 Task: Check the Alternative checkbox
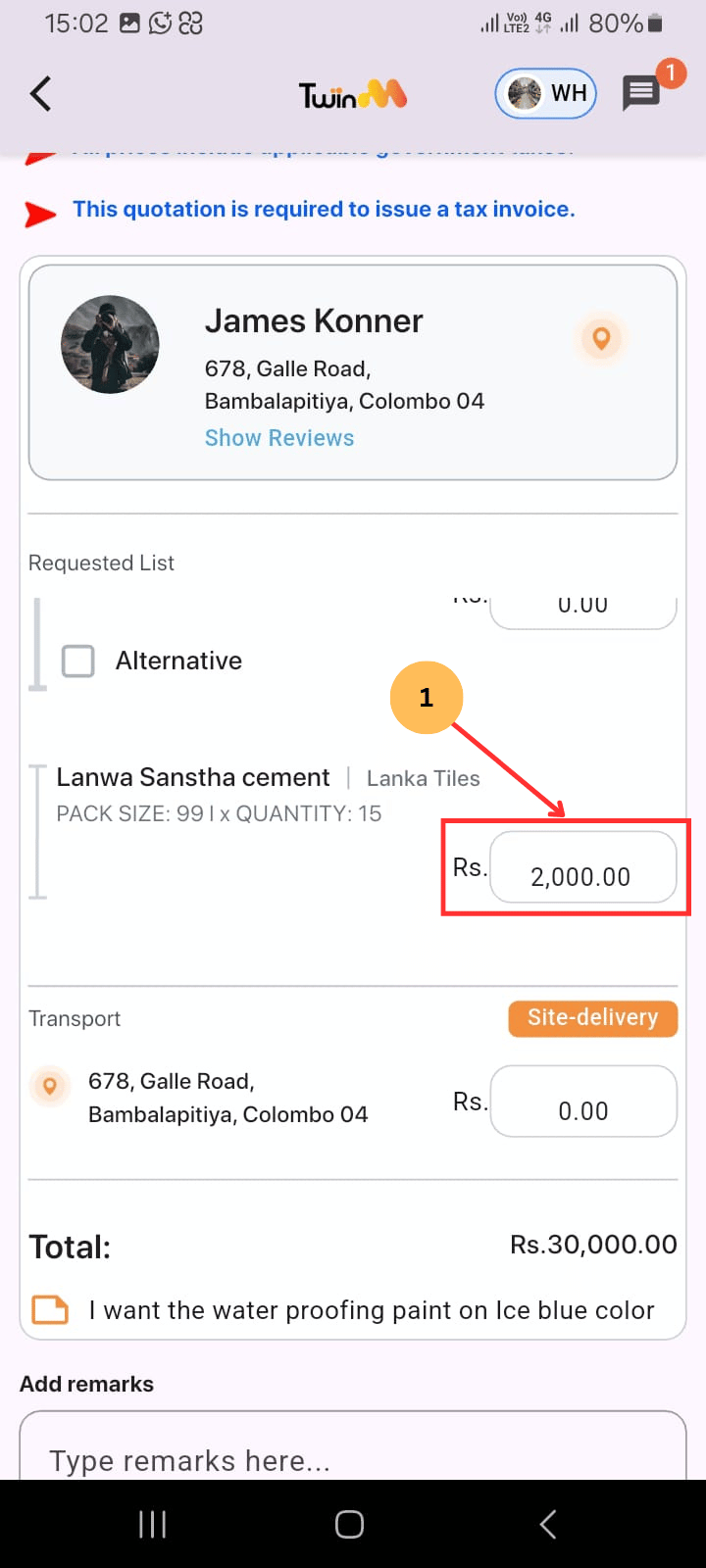pos(78,661)
